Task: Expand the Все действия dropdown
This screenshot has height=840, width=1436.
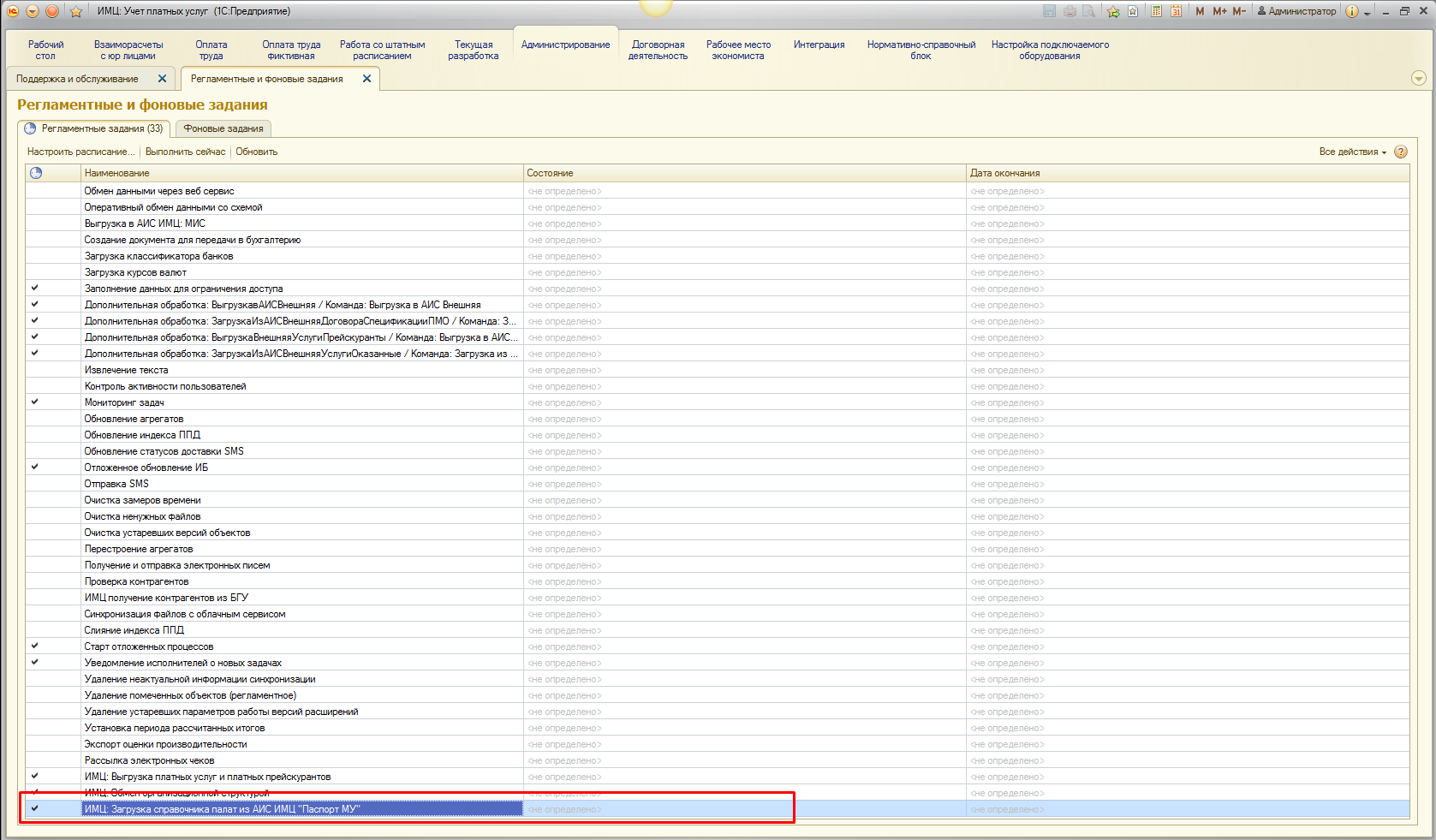Action: tap(1352, 152)
